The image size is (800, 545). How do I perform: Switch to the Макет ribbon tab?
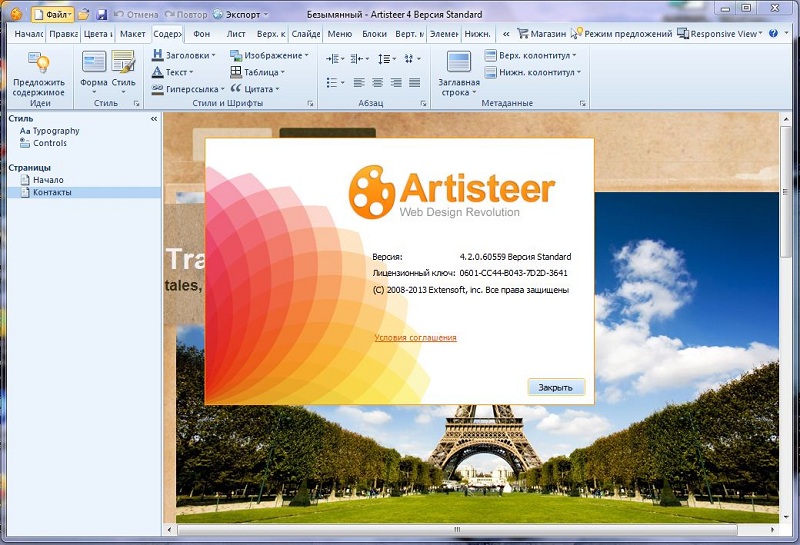click(133, 34)
